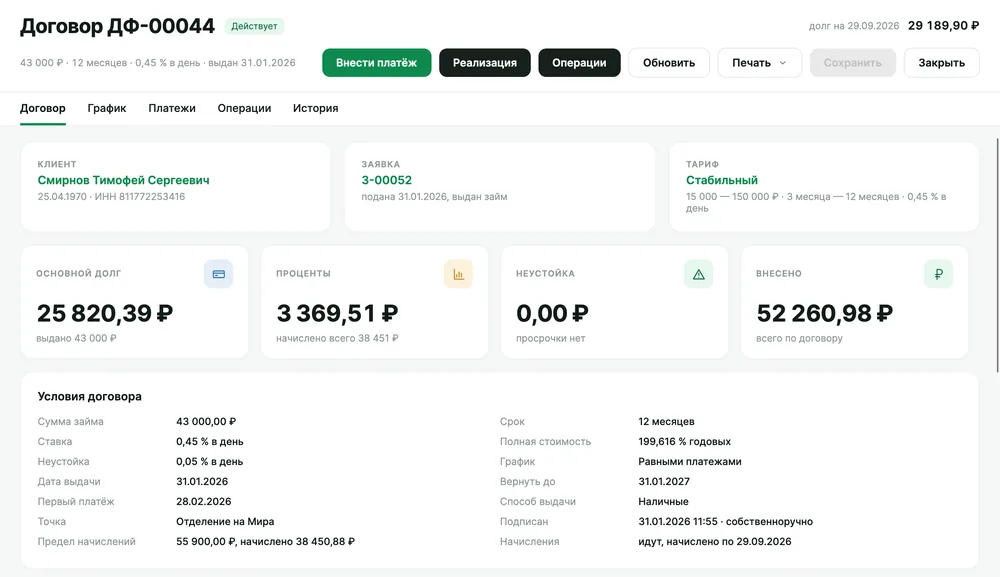The image size is (1000, 577).
Task: Click Полная стоимость value 199,616 % годовых
Action: 684,441
